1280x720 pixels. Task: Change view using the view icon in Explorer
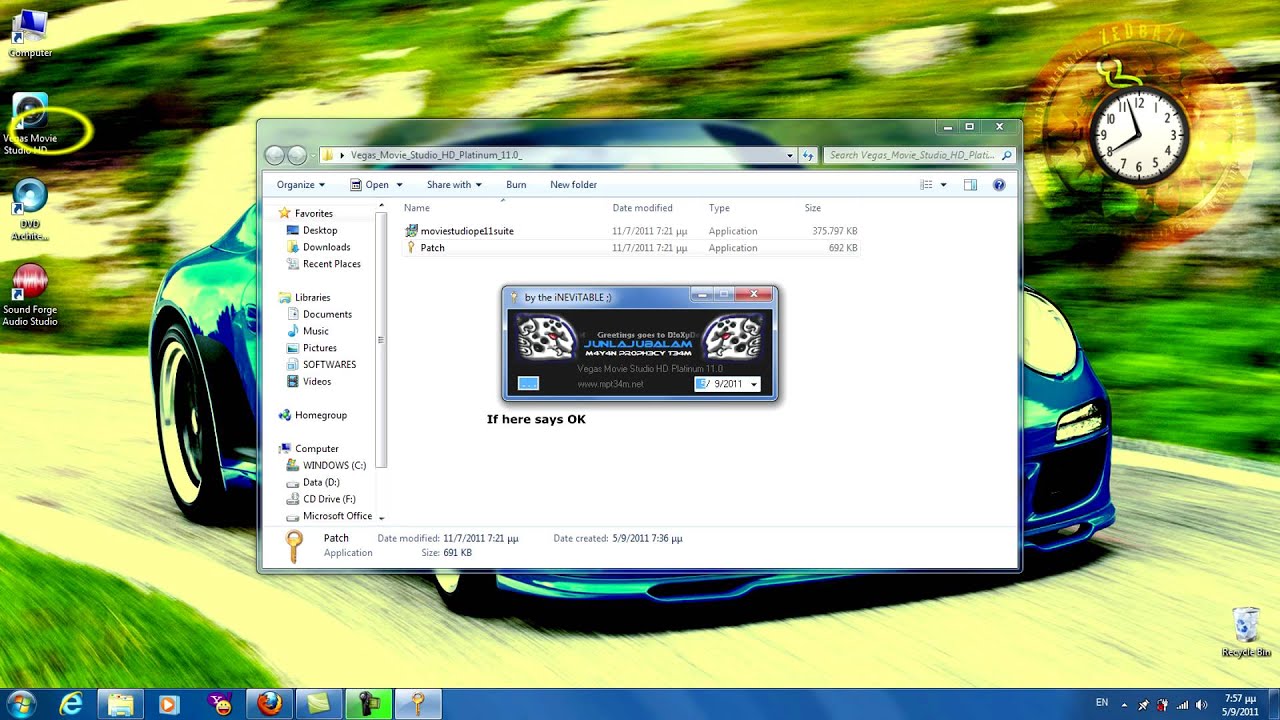[926, 185]
